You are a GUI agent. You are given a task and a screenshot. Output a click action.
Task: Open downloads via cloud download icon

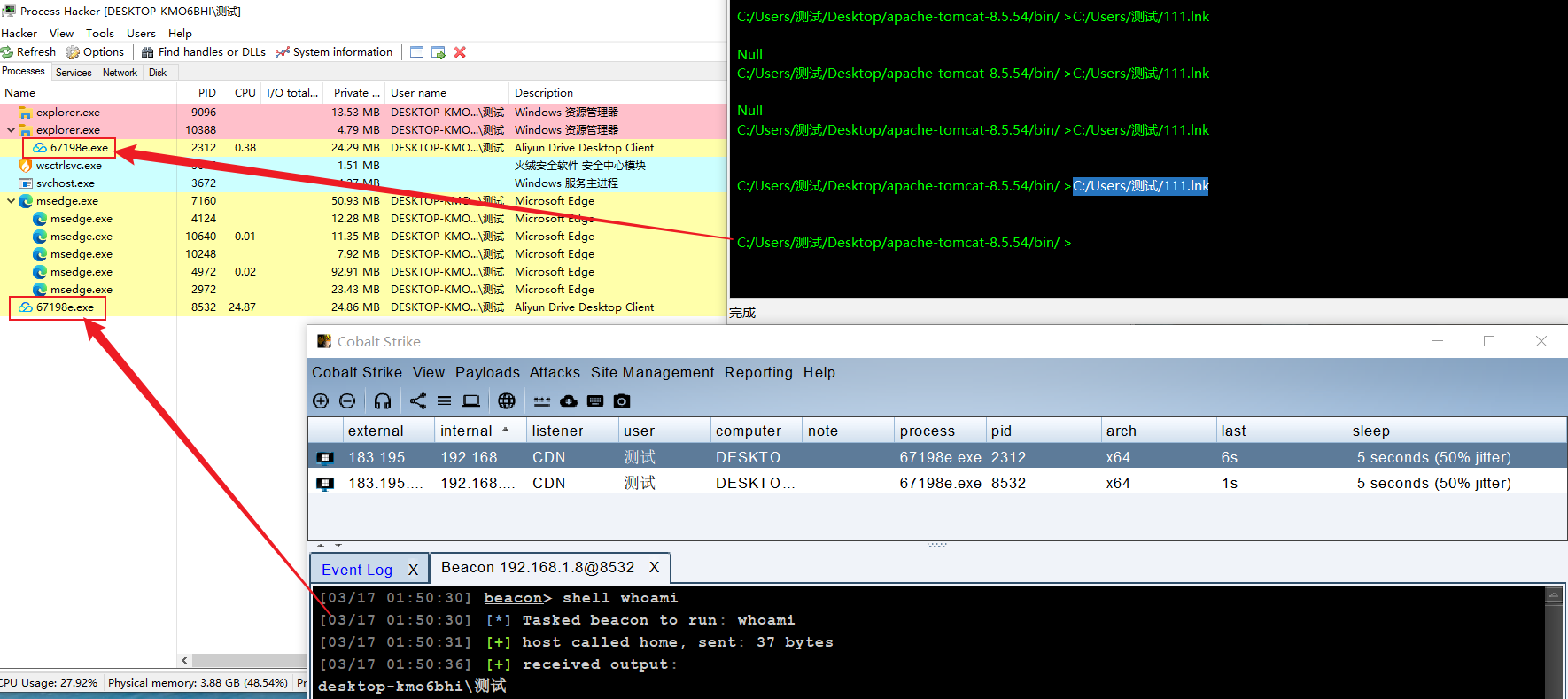tap(569, 401)
